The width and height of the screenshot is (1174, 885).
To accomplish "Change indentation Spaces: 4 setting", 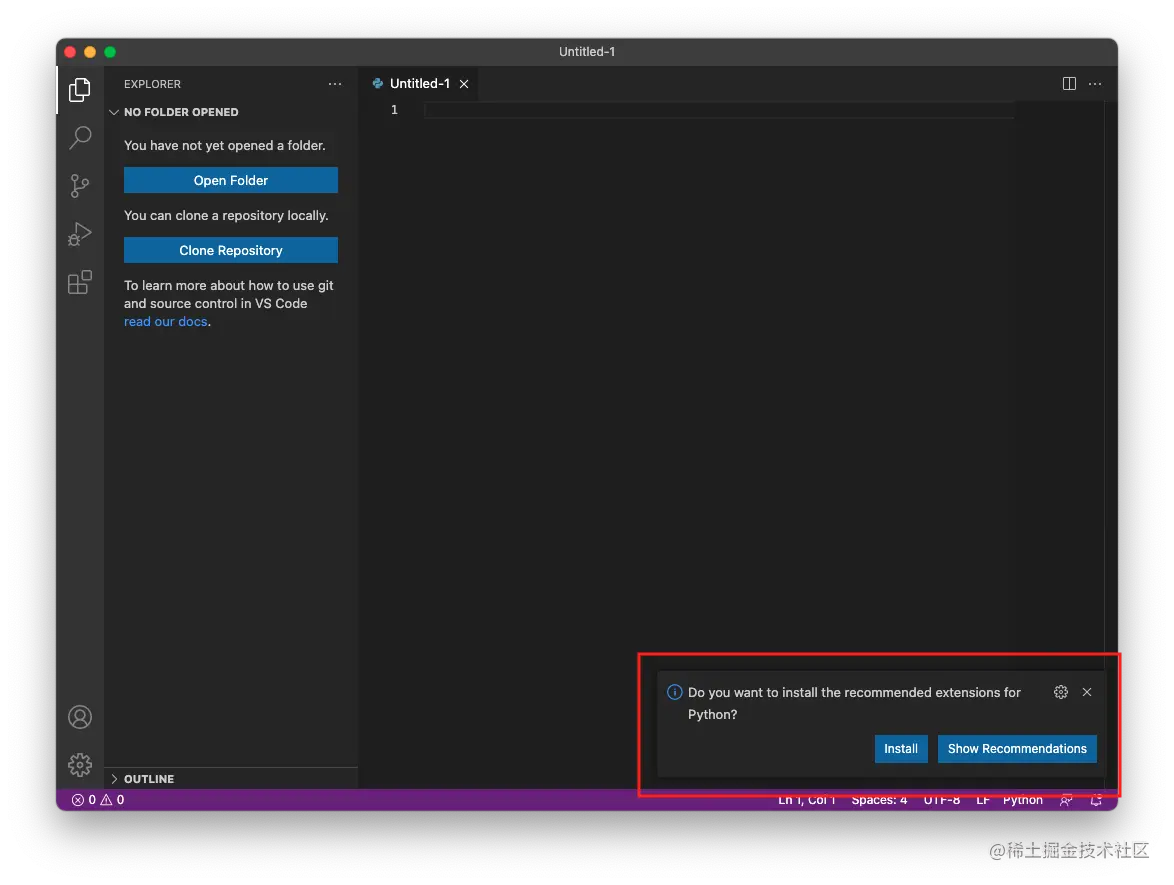I will [879, 800].
